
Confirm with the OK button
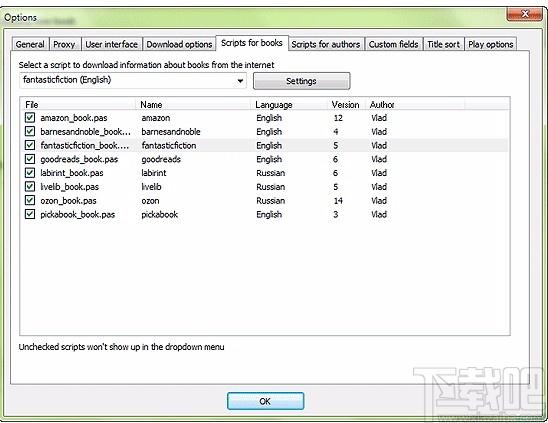pos(265,401)
